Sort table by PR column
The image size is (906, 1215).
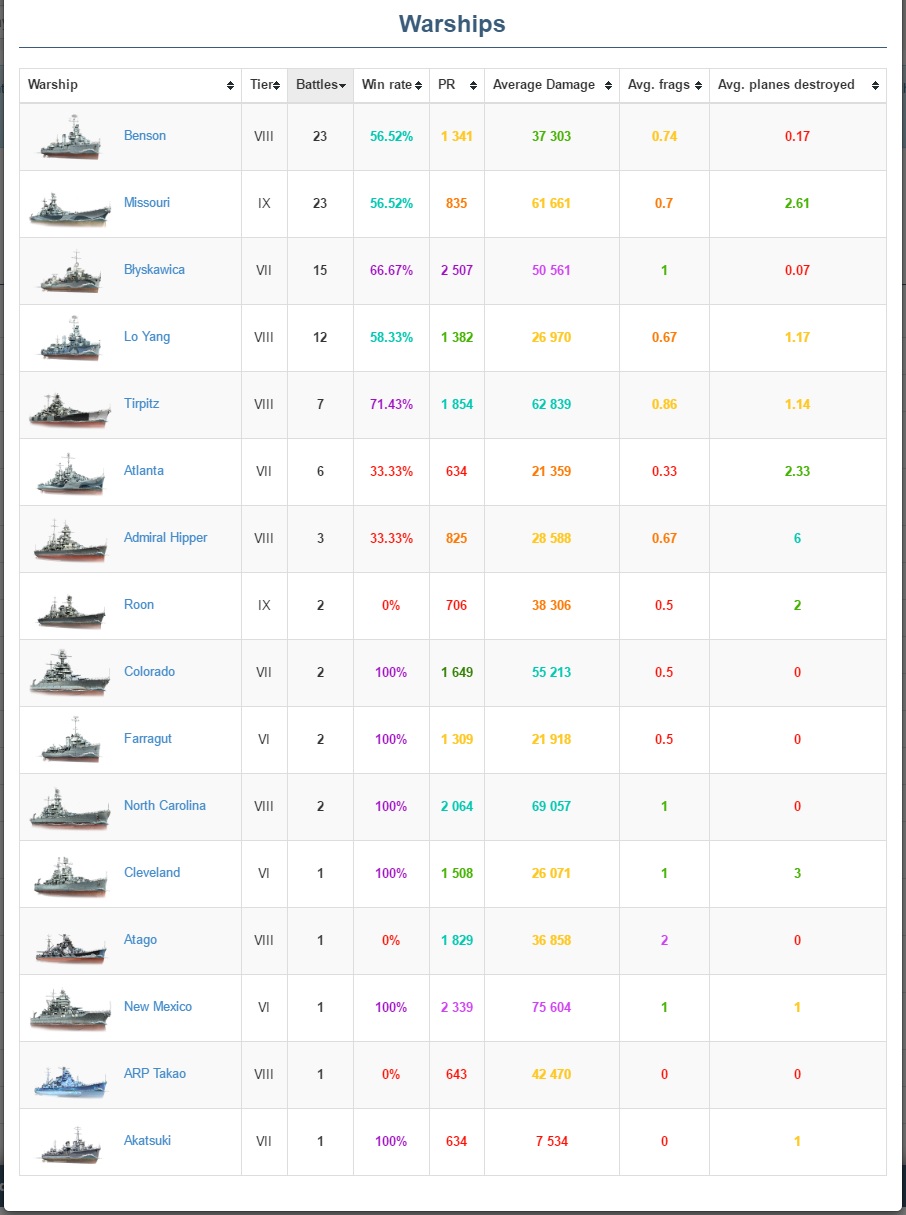[457, 85]
